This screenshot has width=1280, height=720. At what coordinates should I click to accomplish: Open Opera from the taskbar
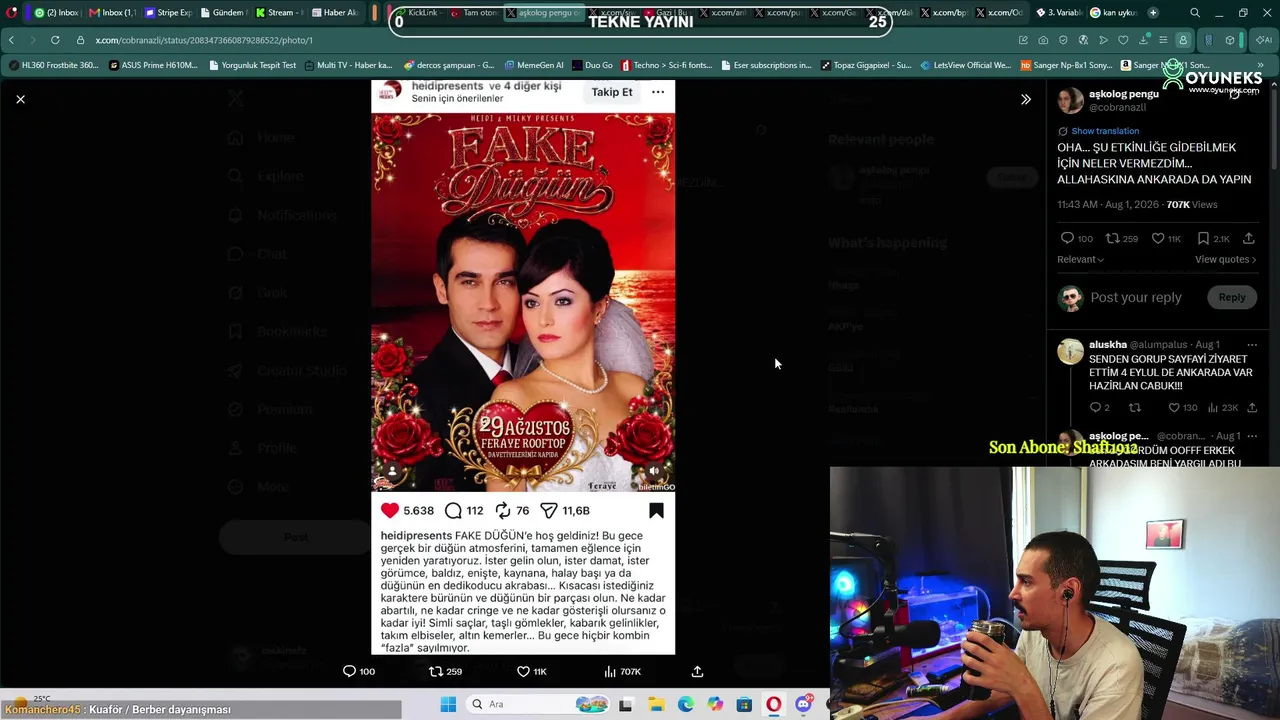(x=773, y=705)
